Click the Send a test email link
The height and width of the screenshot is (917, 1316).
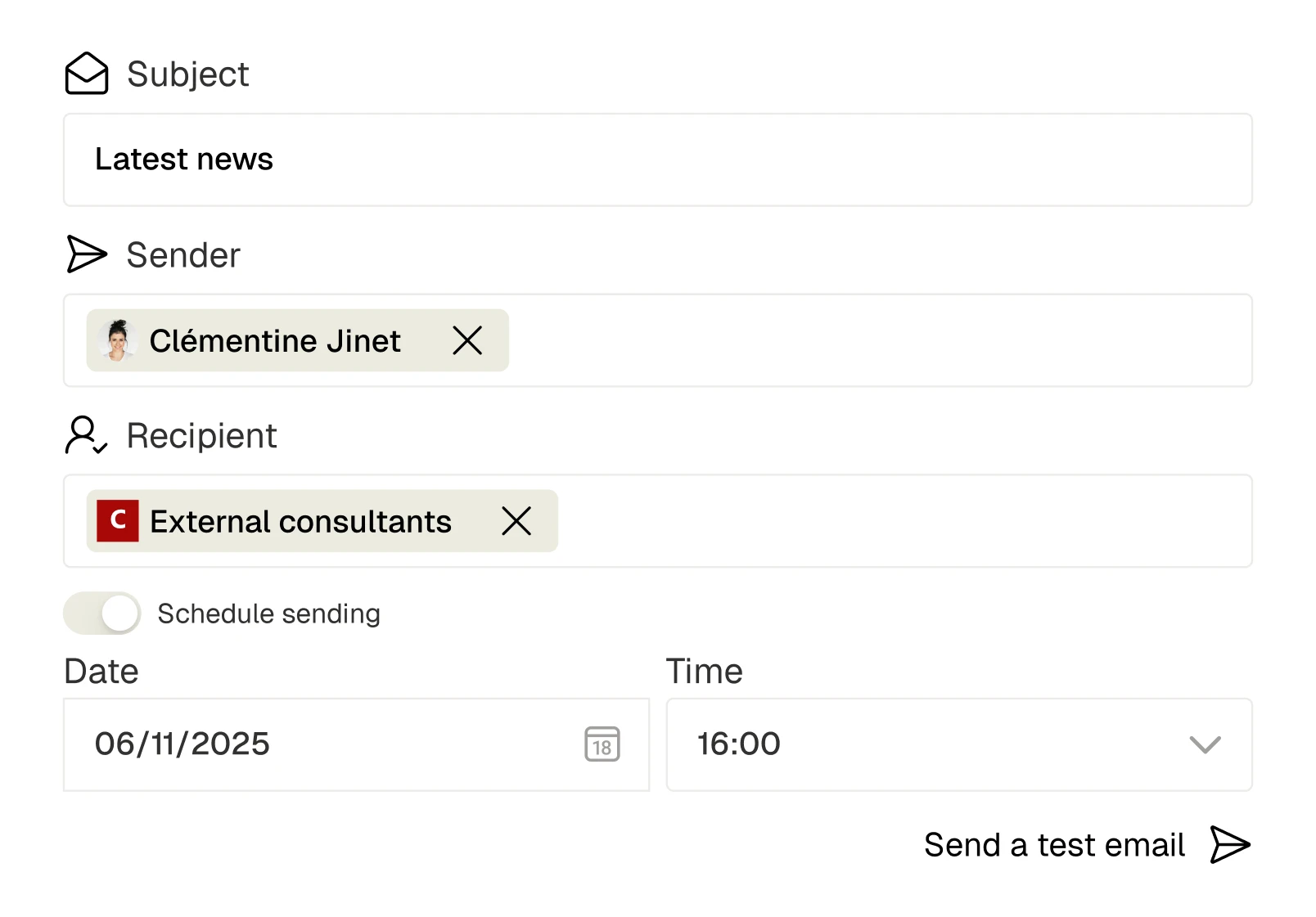1054,845
